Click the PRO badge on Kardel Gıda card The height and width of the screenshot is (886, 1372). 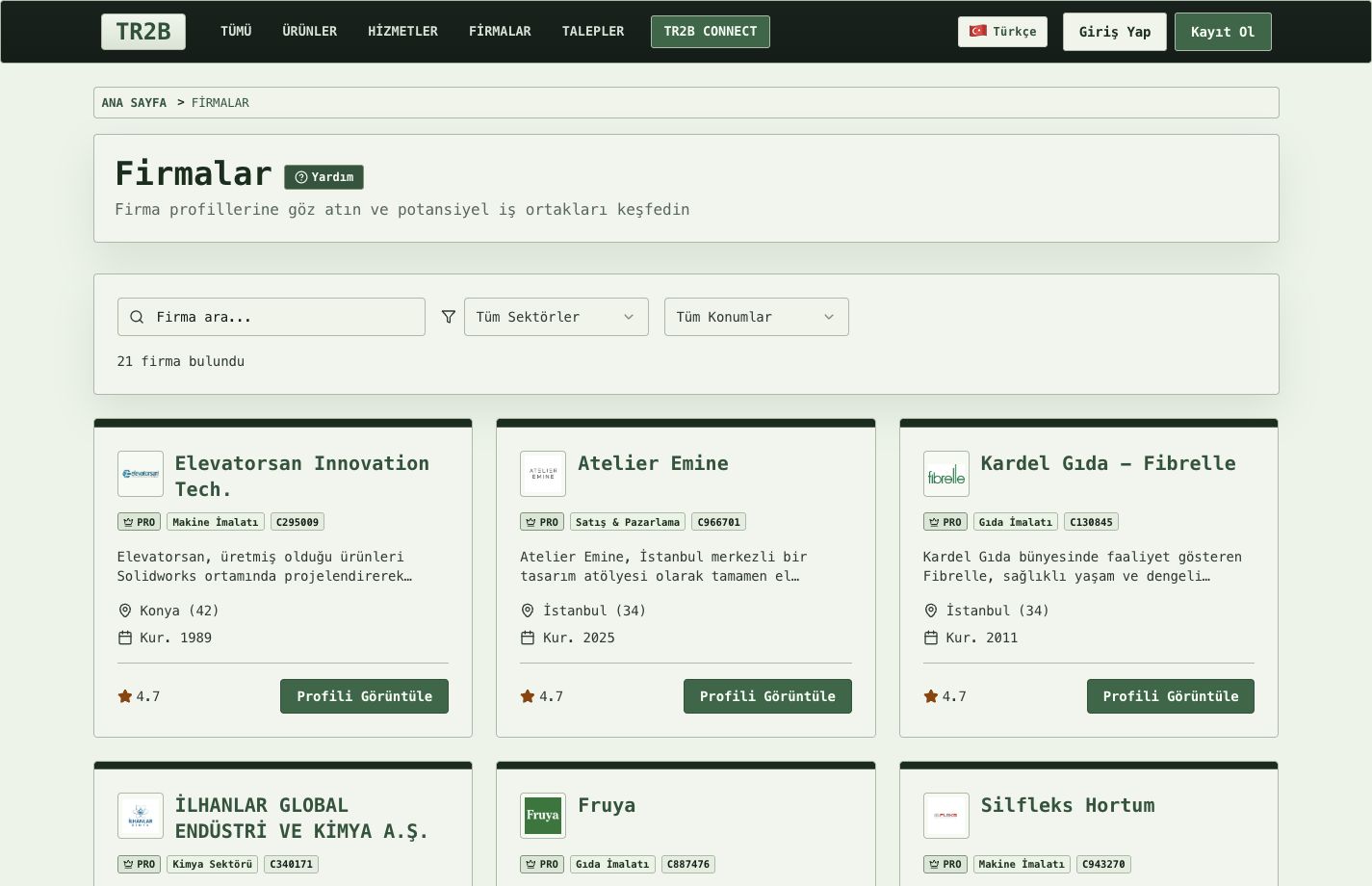coord(945,522)
